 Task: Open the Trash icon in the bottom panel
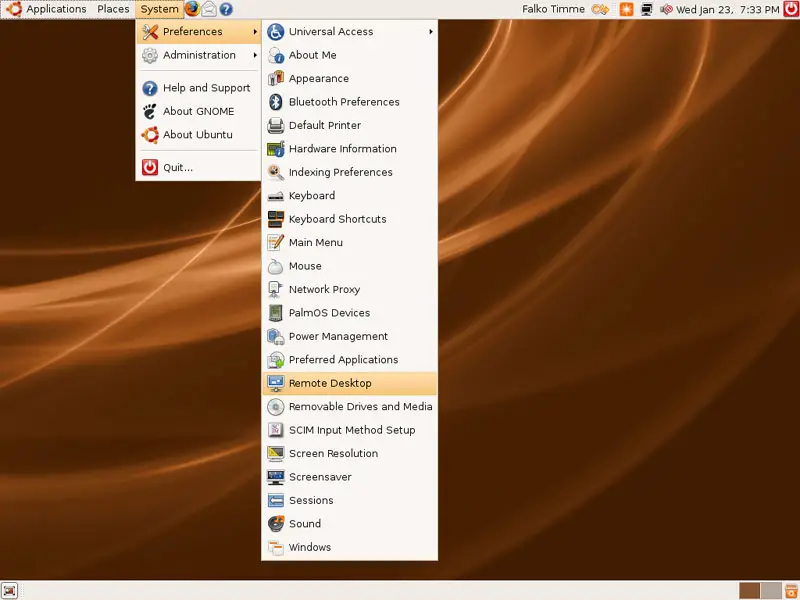point(792,591)
